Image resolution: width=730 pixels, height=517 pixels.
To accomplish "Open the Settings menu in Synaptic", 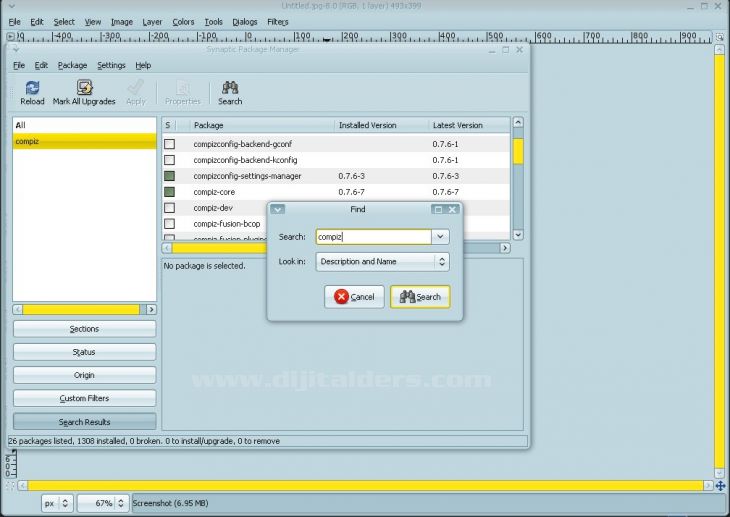I will point(111,65).
